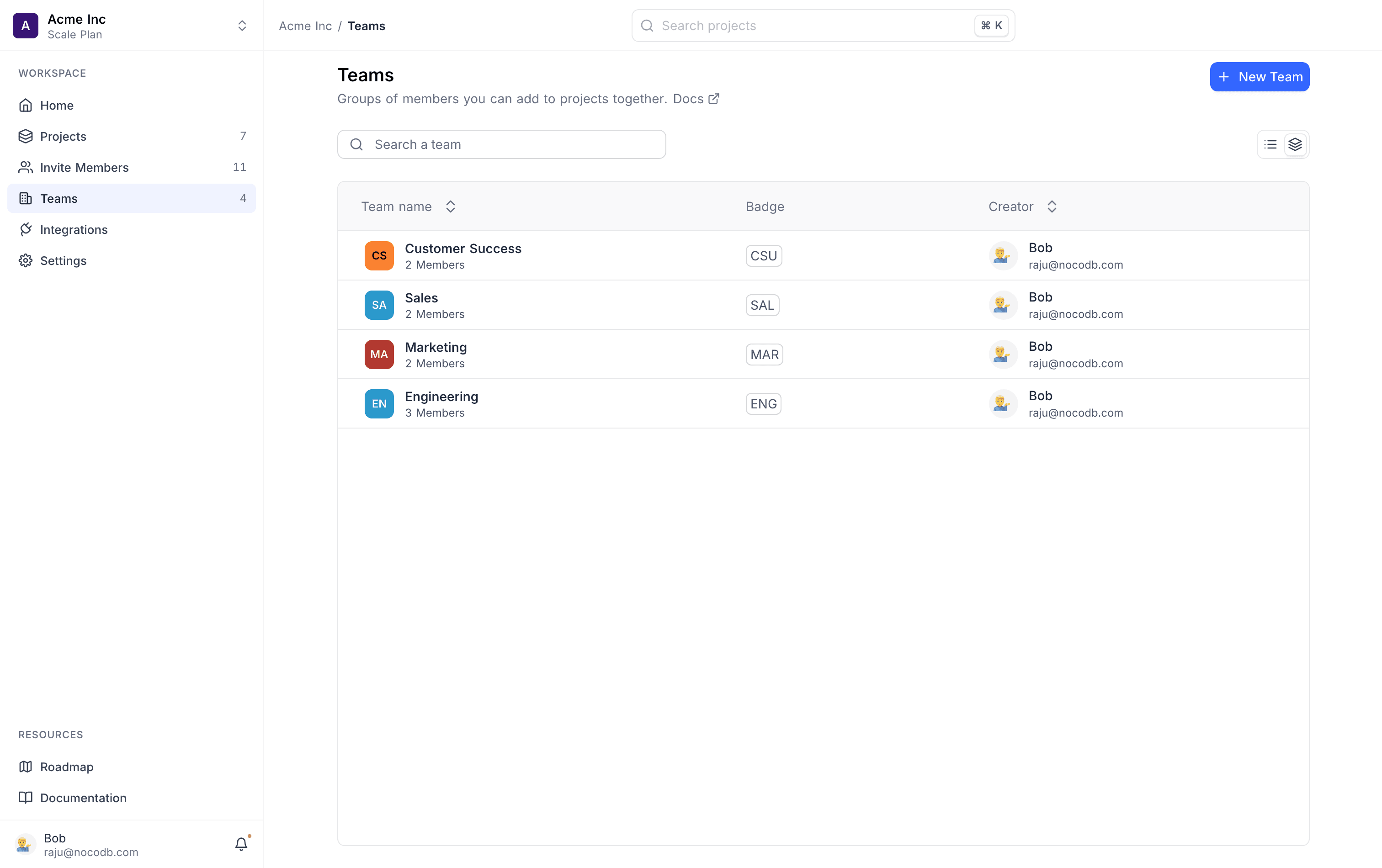This screenshot has width=1382, height=868.
Task: Click the CSU badge
Action: [x=764, y=256]
